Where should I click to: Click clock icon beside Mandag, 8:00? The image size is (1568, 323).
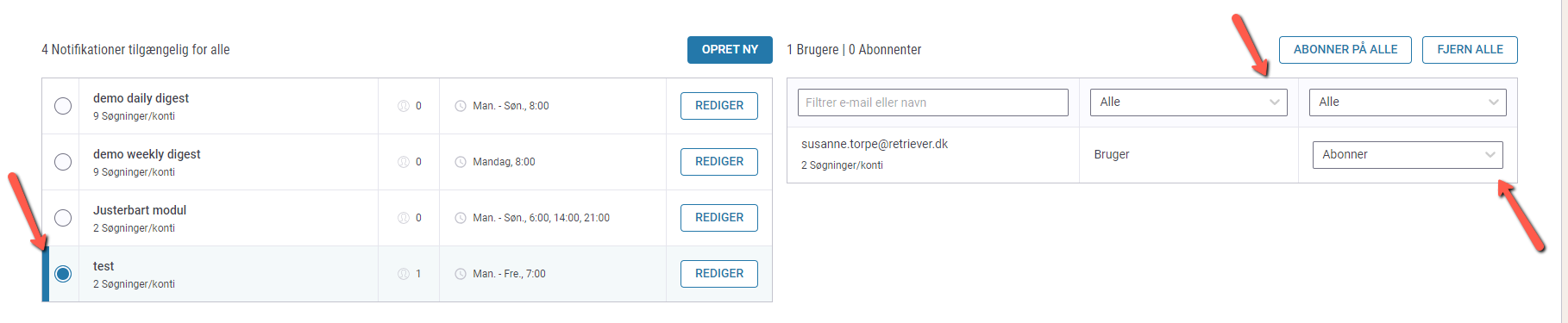[461, 162]
